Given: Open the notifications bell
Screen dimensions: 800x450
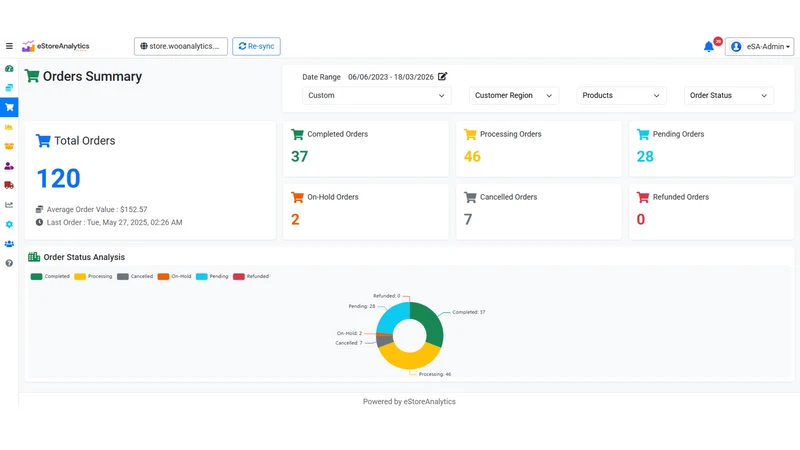Looking at the screenshot, I should (x=709, y=47).
